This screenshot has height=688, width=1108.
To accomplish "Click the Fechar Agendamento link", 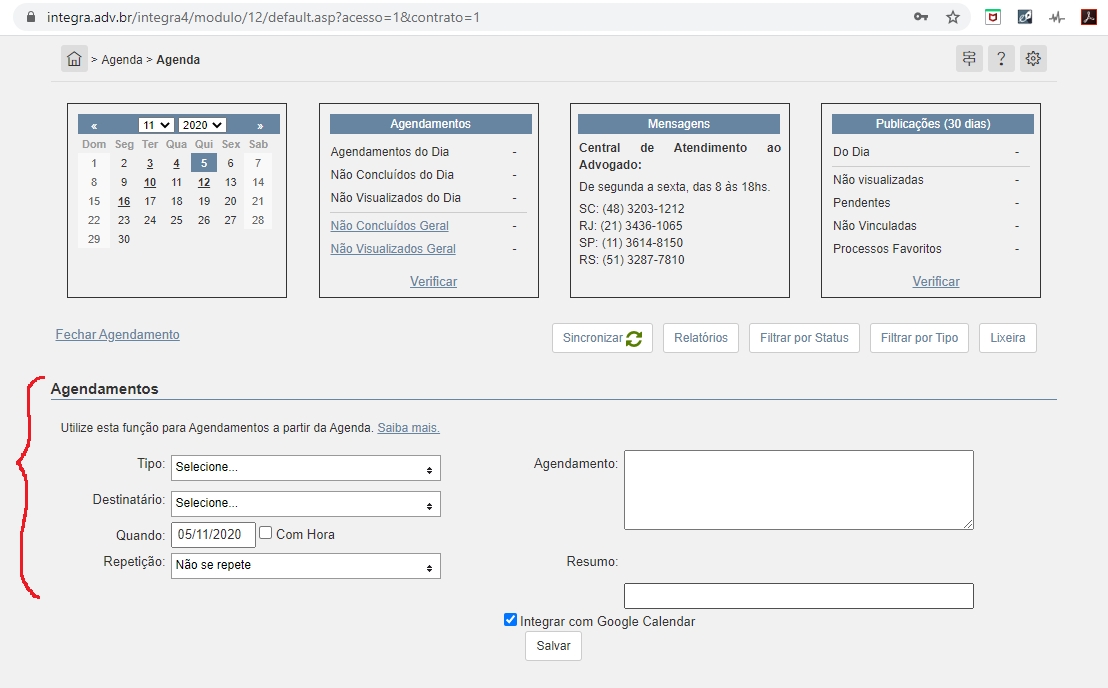I will (118, 335).
